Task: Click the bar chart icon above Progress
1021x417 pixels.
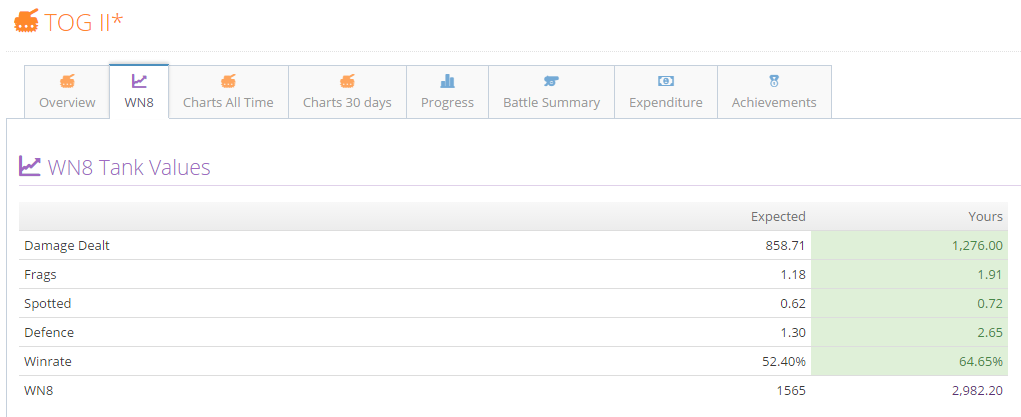Action: tap(447, 81)
